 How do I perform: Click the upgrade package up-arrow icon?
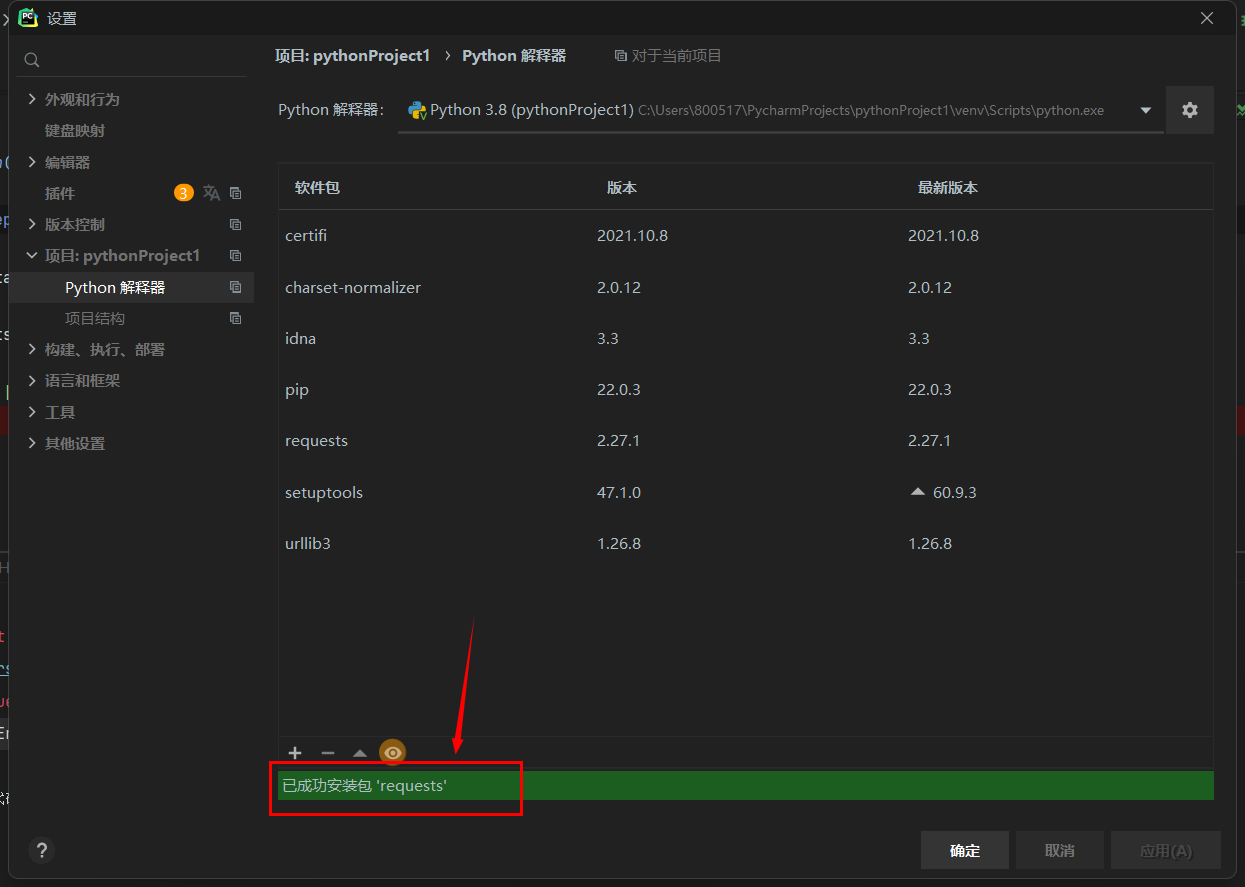pyautogui.click(x=360, y=753)
